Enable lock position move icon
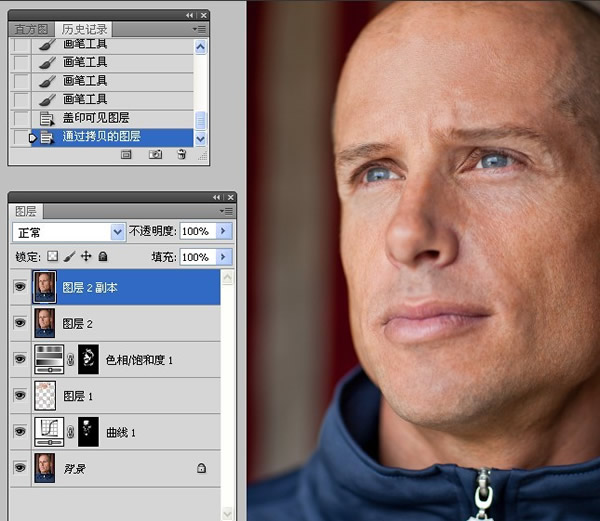Image resolution: width=600 pixels, height=521 pixels. pos(86,256)
